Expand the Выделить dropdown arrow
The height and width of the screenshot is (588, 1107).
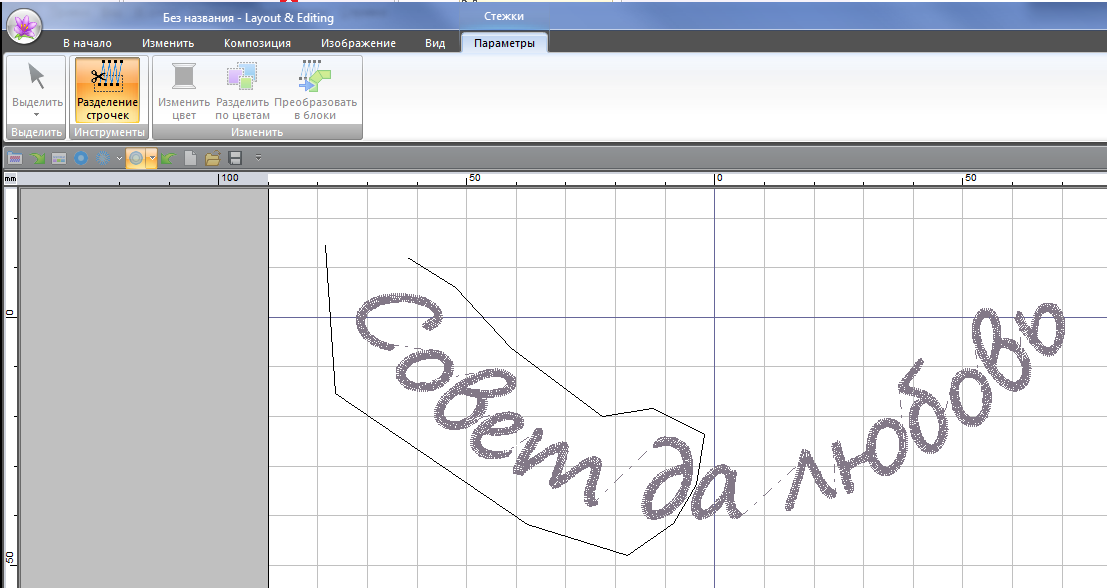tap(36, 115)
